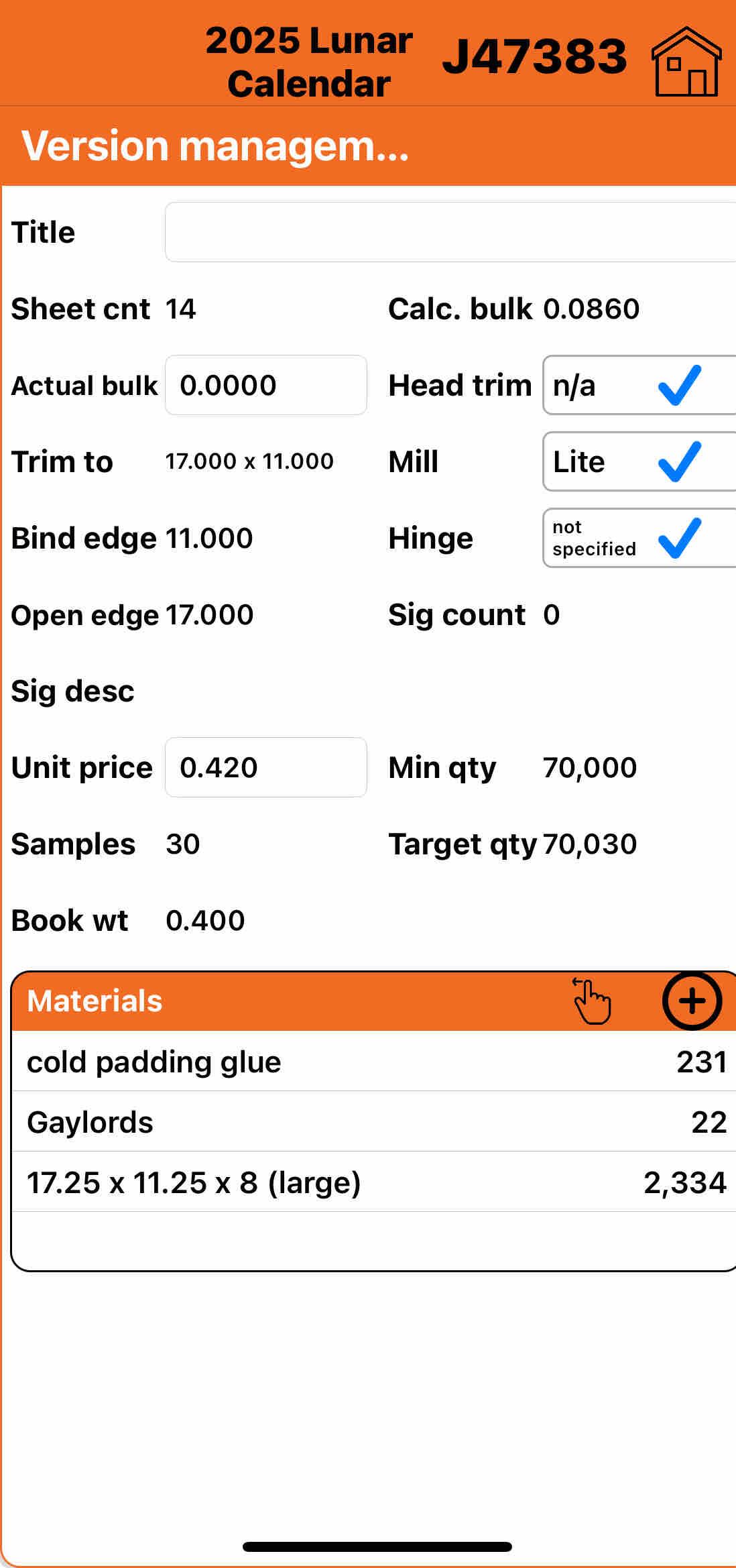736x1568 pixels.
Task: Tap the Trim to 17.000 x 11.000 value
Action: (249, 461)
